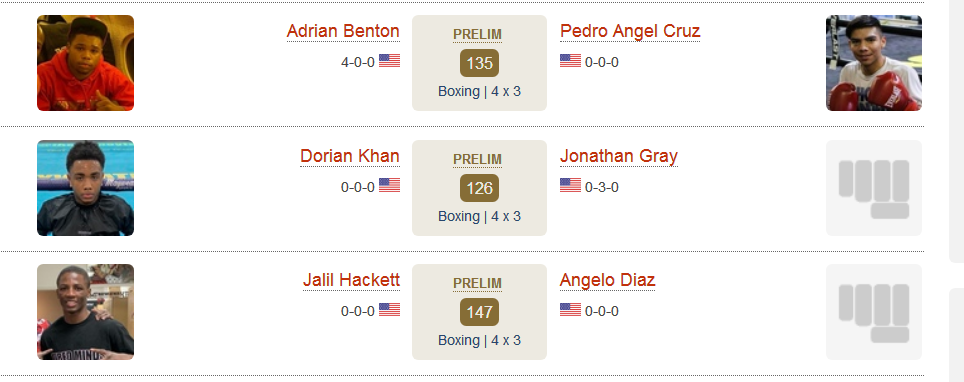The height and width of the screenshot is (382, 964).
Task: Open Jalil Hackett's profile link
Action: coord(351,280)
